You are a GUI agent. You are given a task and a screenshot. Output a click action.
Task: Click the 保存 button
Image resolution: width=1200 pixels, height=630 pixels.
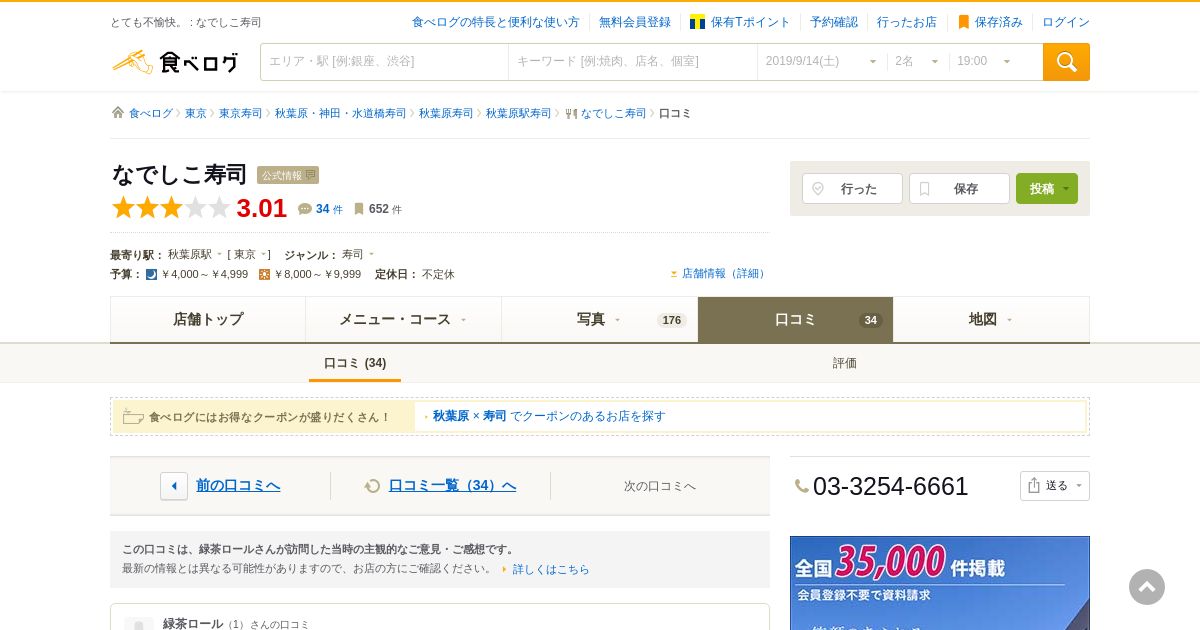[959, 189]
